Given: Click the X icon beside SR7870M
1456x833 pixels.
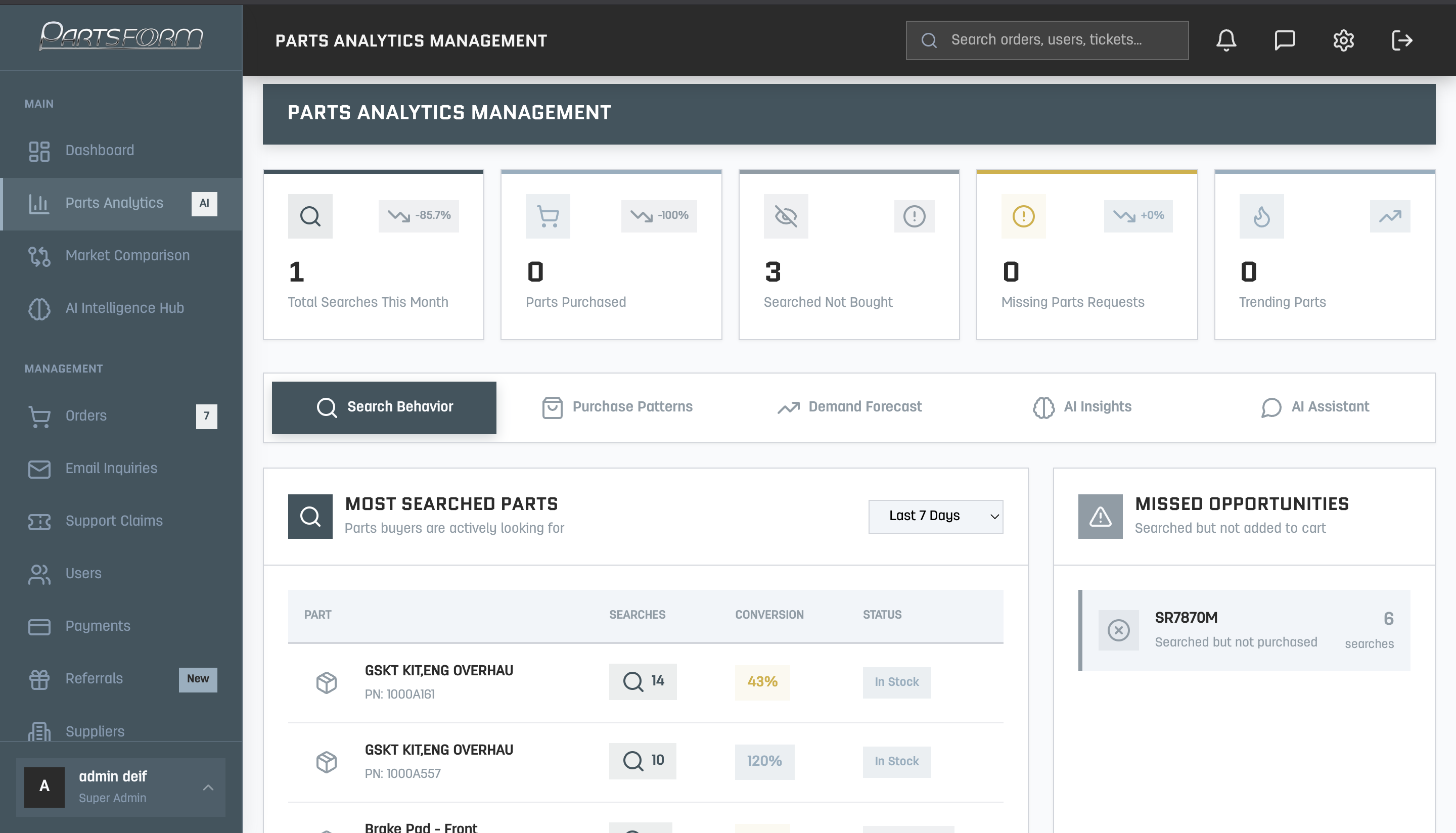Looking at the screenshot, I should (x=1118, y=630).
